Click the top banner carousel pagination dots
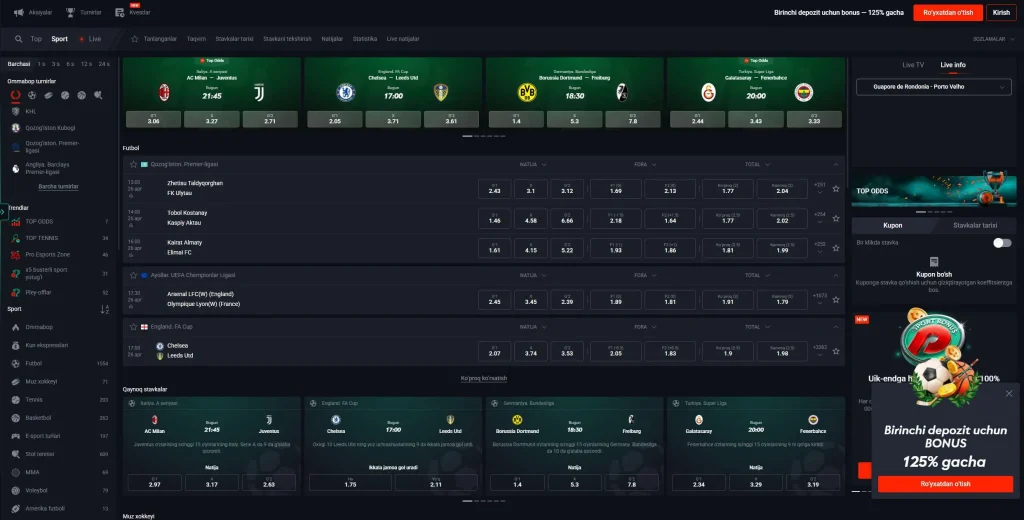Viewport: 1024px width, 520px height. [484, 136]
